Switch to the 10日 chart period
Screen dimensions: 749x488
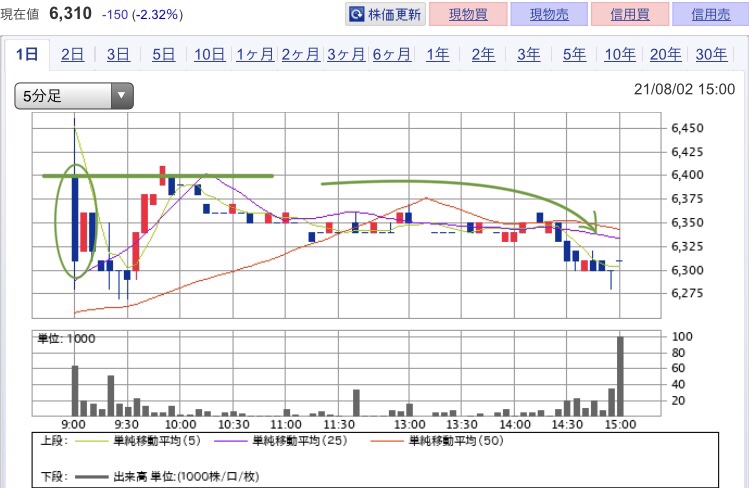[x=209, y=54]
